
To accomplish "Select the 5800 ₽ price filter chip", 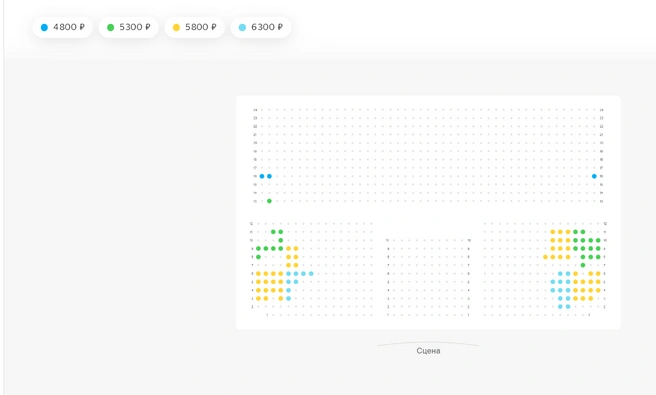I will click(x=195, y=27).
